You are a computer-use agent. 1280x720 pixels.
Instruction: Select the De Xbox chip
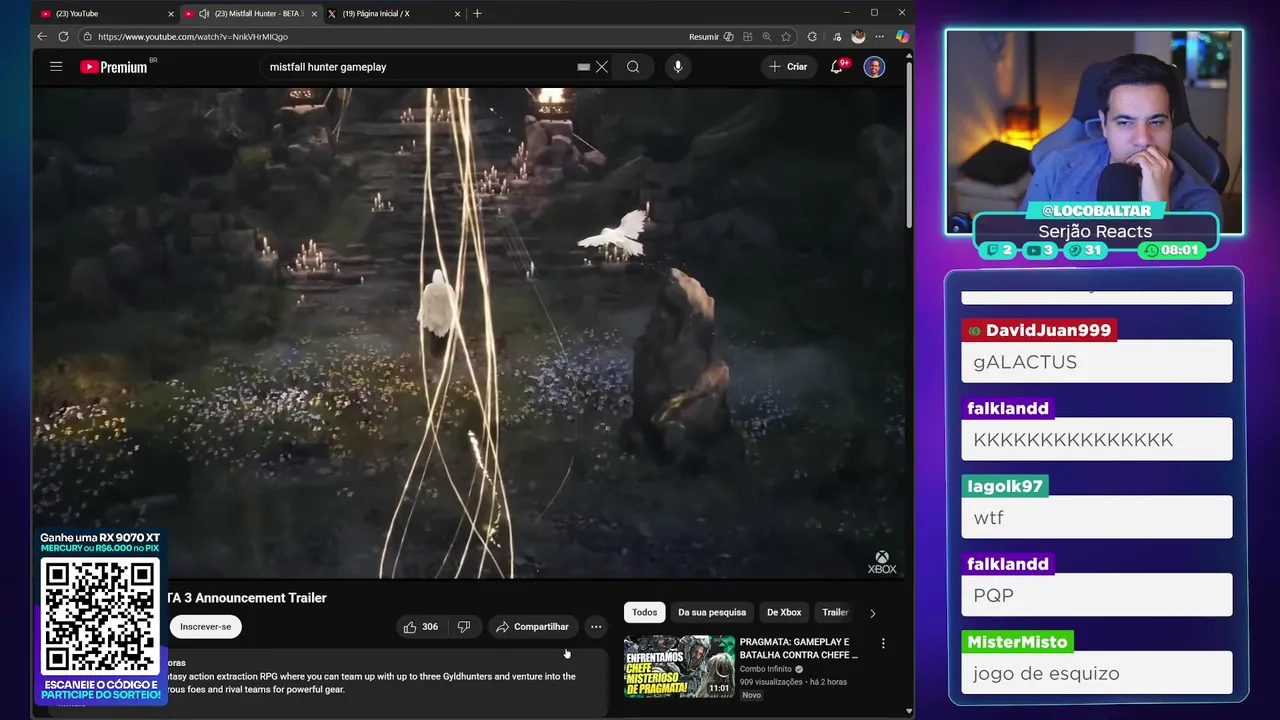(x=784, y=612)
